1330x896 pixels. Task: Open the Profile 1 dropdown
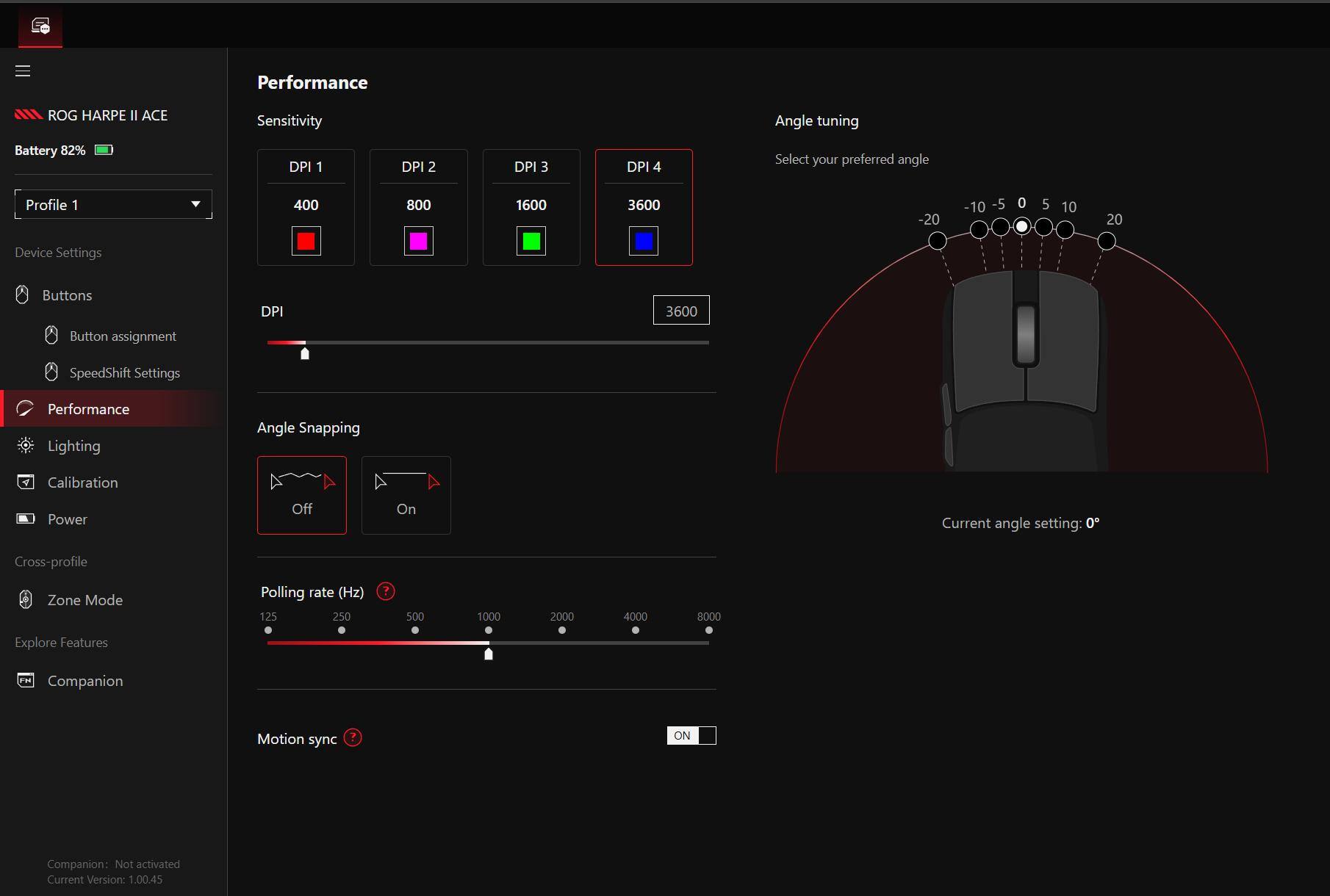(x=113, y=205)
